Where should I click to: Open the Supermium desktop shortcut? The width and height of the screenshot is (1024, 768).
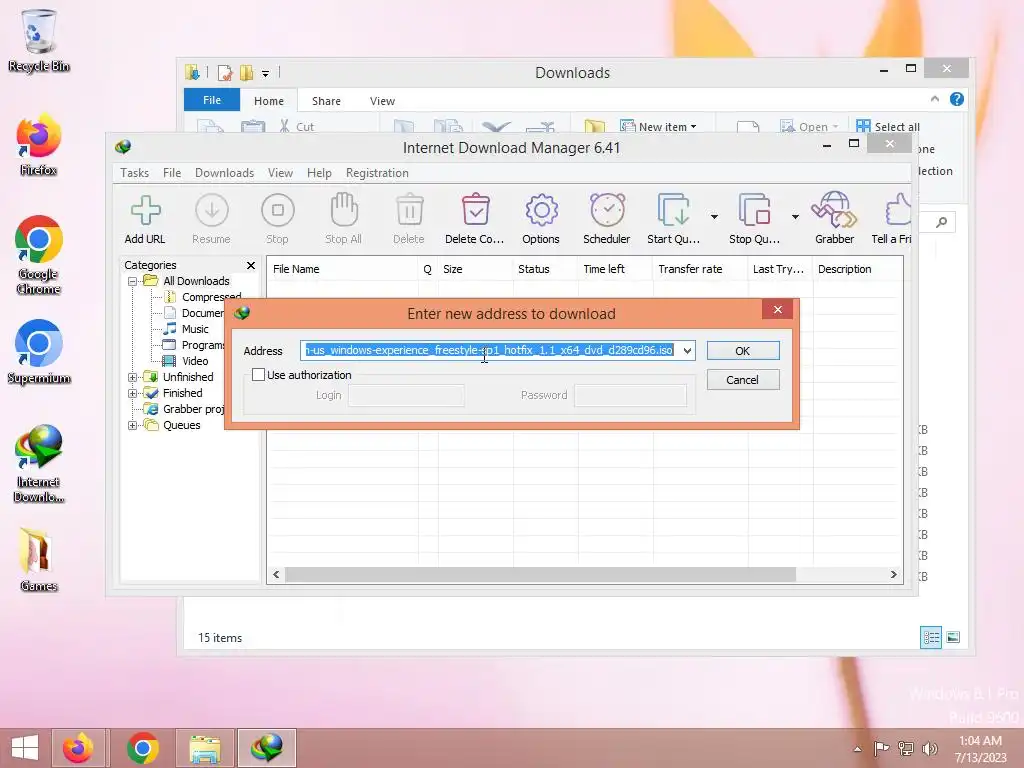click(39, 352)
